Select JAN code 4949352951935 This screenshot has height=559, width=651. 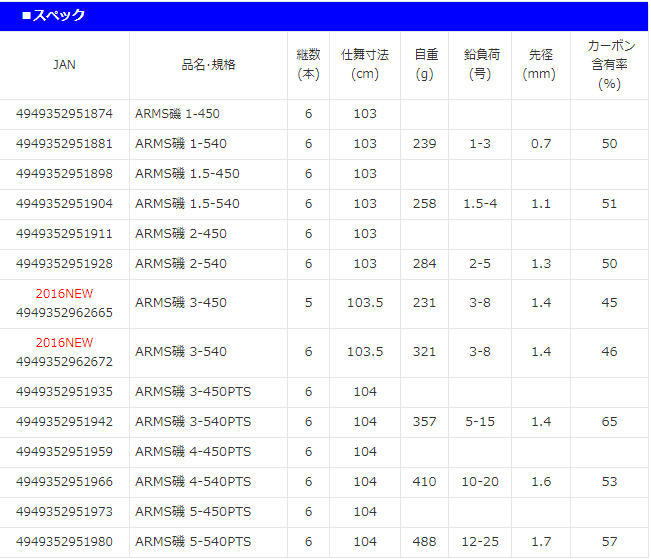(x=64, y=392)
